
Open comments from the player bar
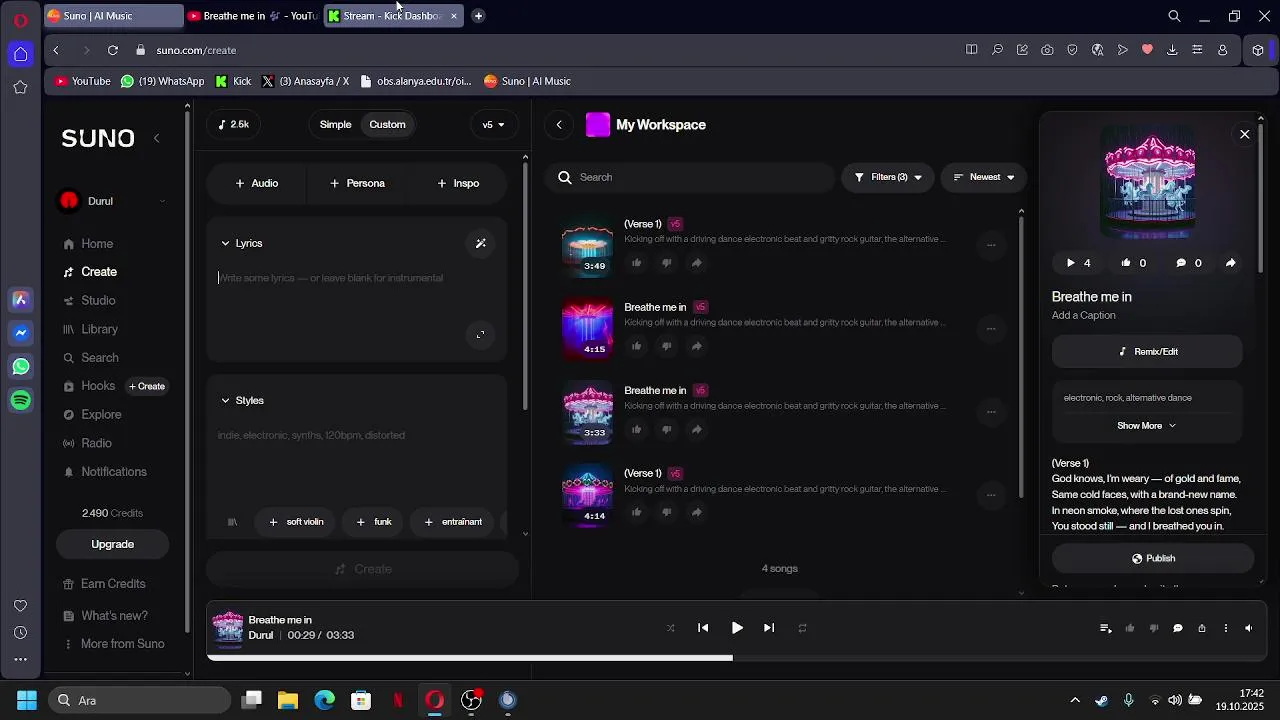click(x=1178, y=628)
